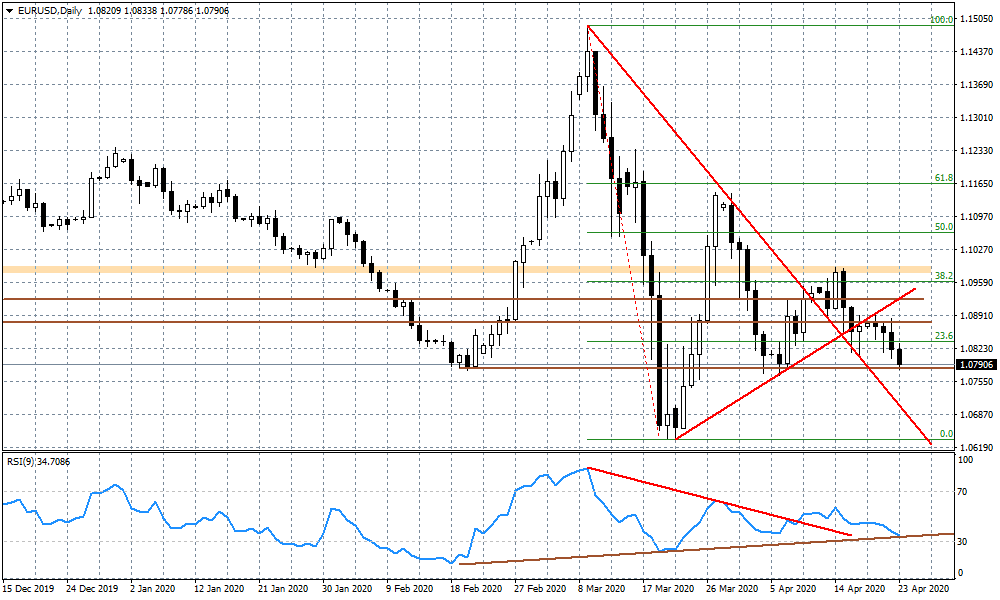Screen dimensions: 1000x600
Task: Click the 1.08230 price axis label
Action: [976, 349]
